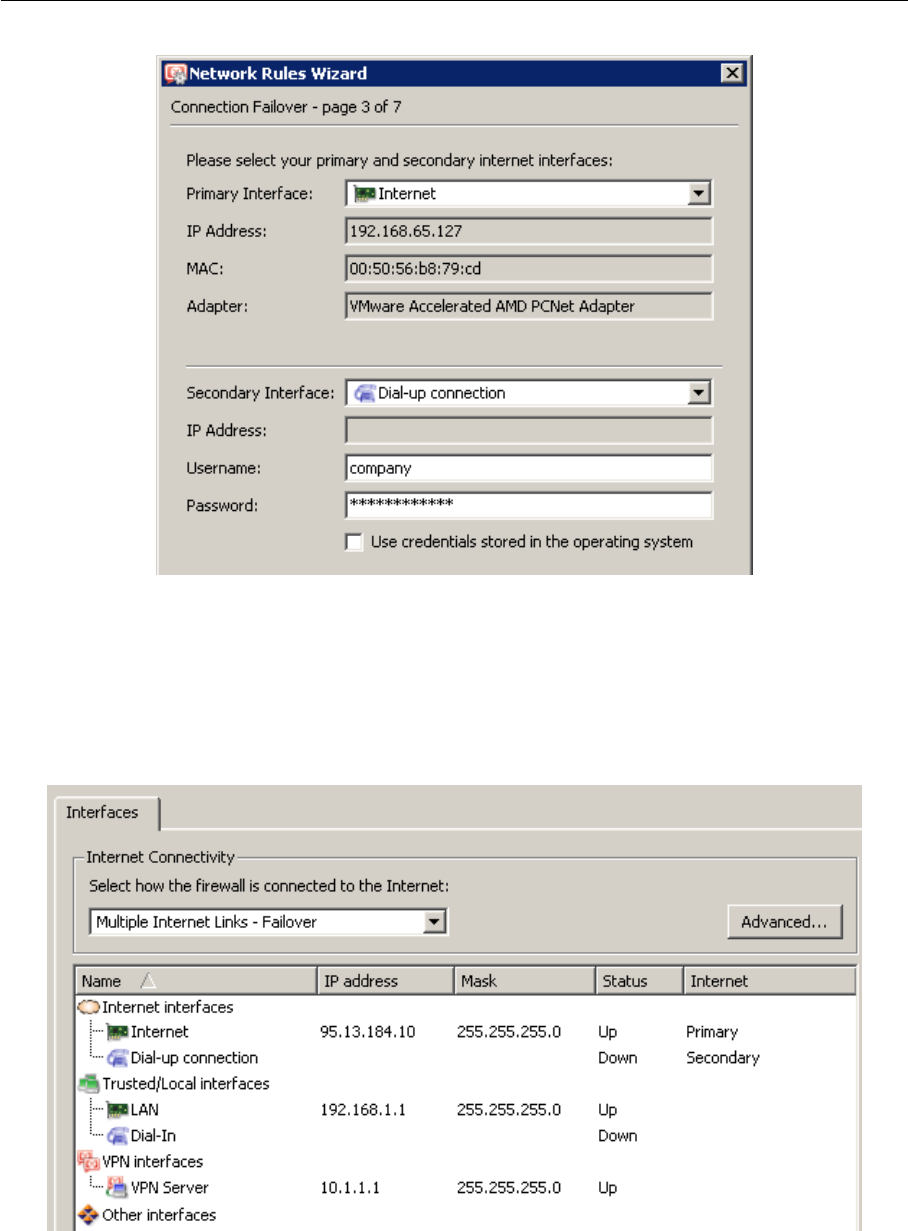
Task: Click the MAC field showing 00:50:56:b8:79:cd
Action: coord(529,269)
